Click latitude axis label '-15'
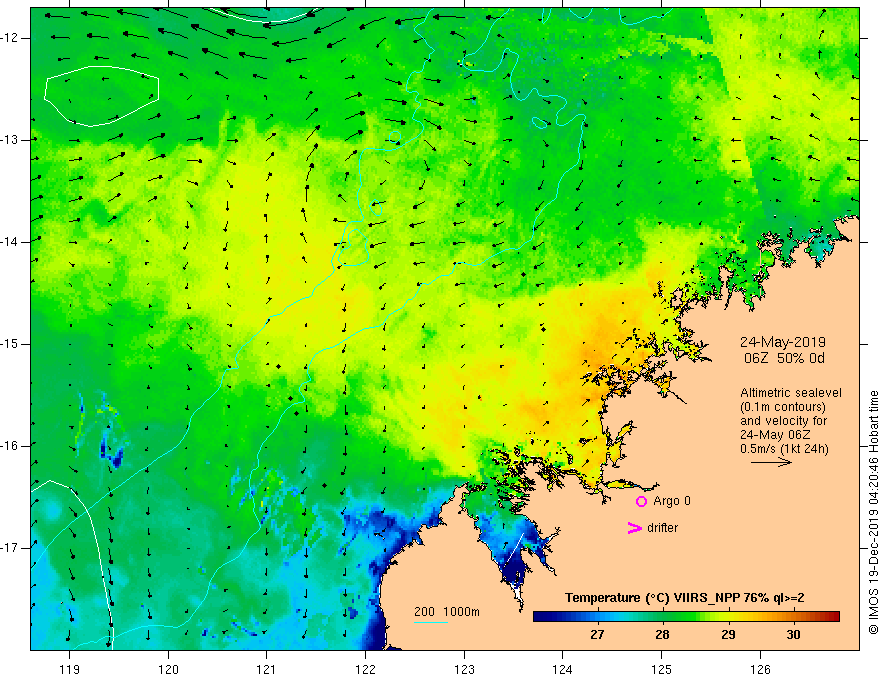 click(x=11, y=344)
